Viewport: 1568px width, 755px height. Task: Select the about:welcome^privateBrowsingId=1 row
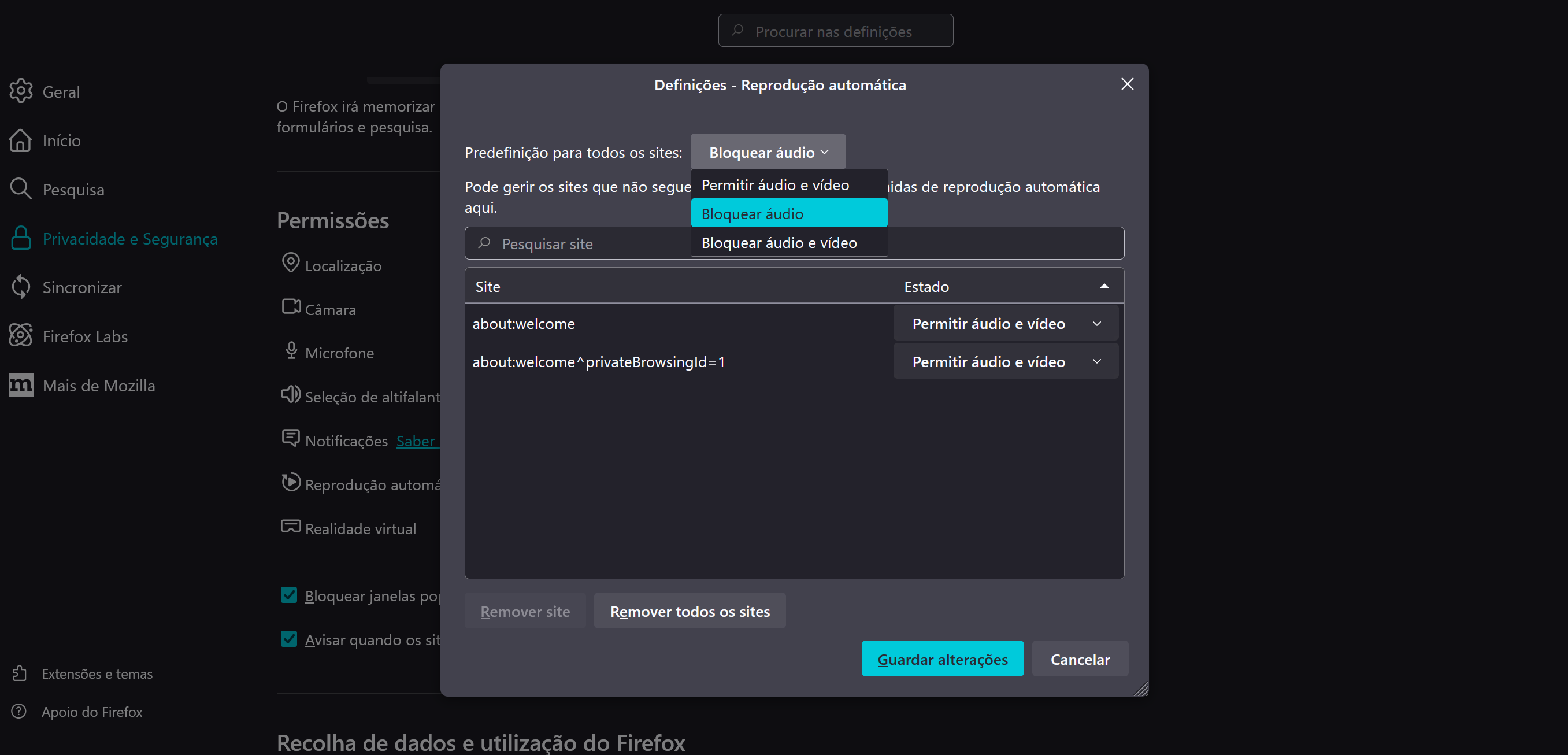point(679,362)
